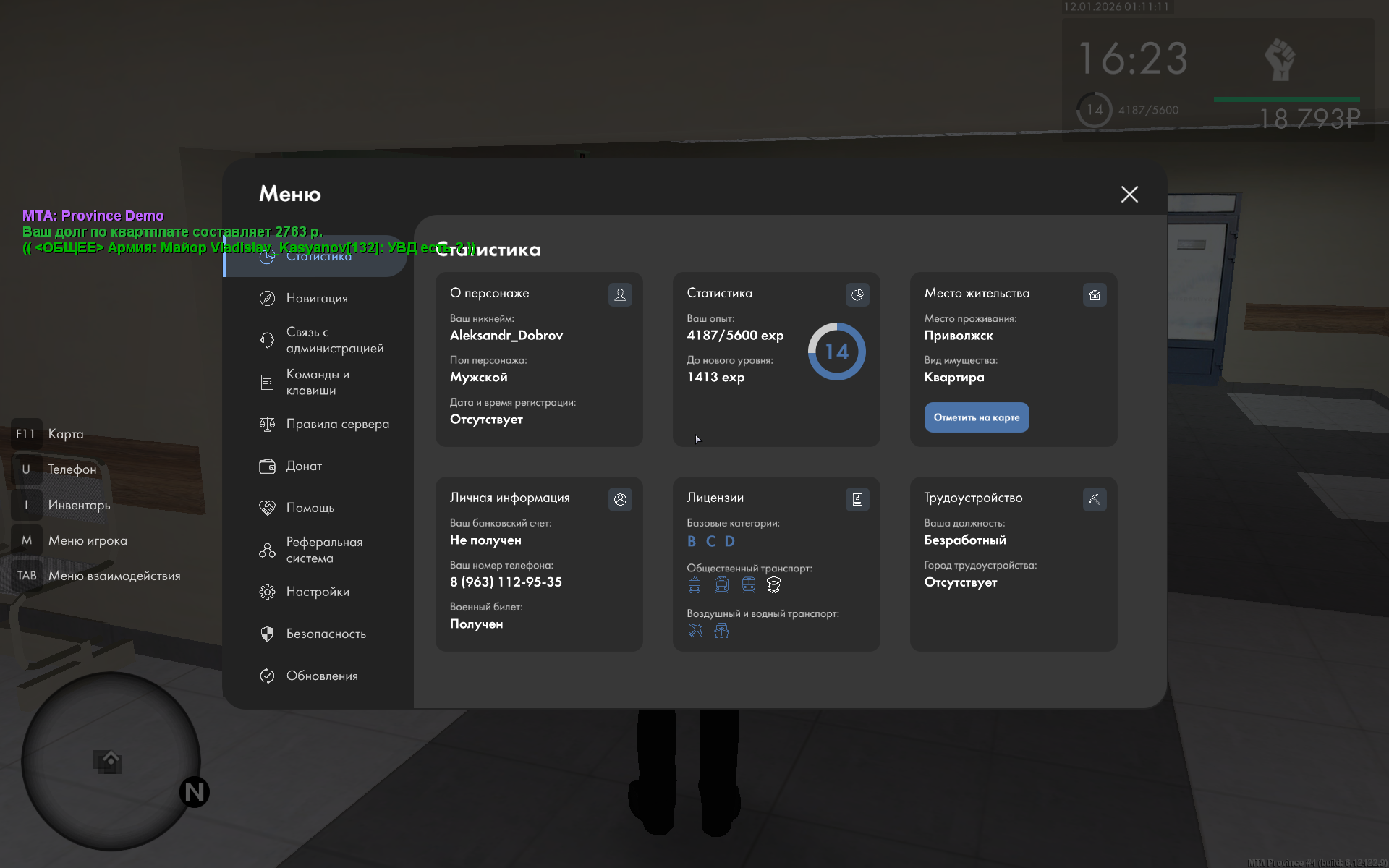The width and height of the screenshot is (1389, 868).
Task: Click the airplane license icon
Action: (x=695, y=630)
